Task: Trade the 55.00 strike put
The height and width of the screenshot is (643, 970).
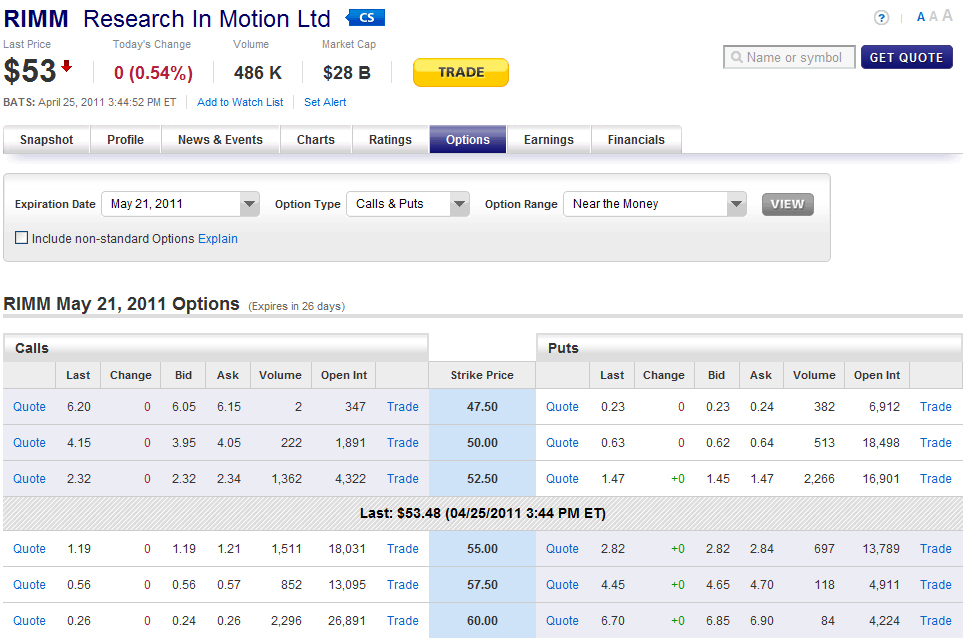Action: [x=935, y=548]
